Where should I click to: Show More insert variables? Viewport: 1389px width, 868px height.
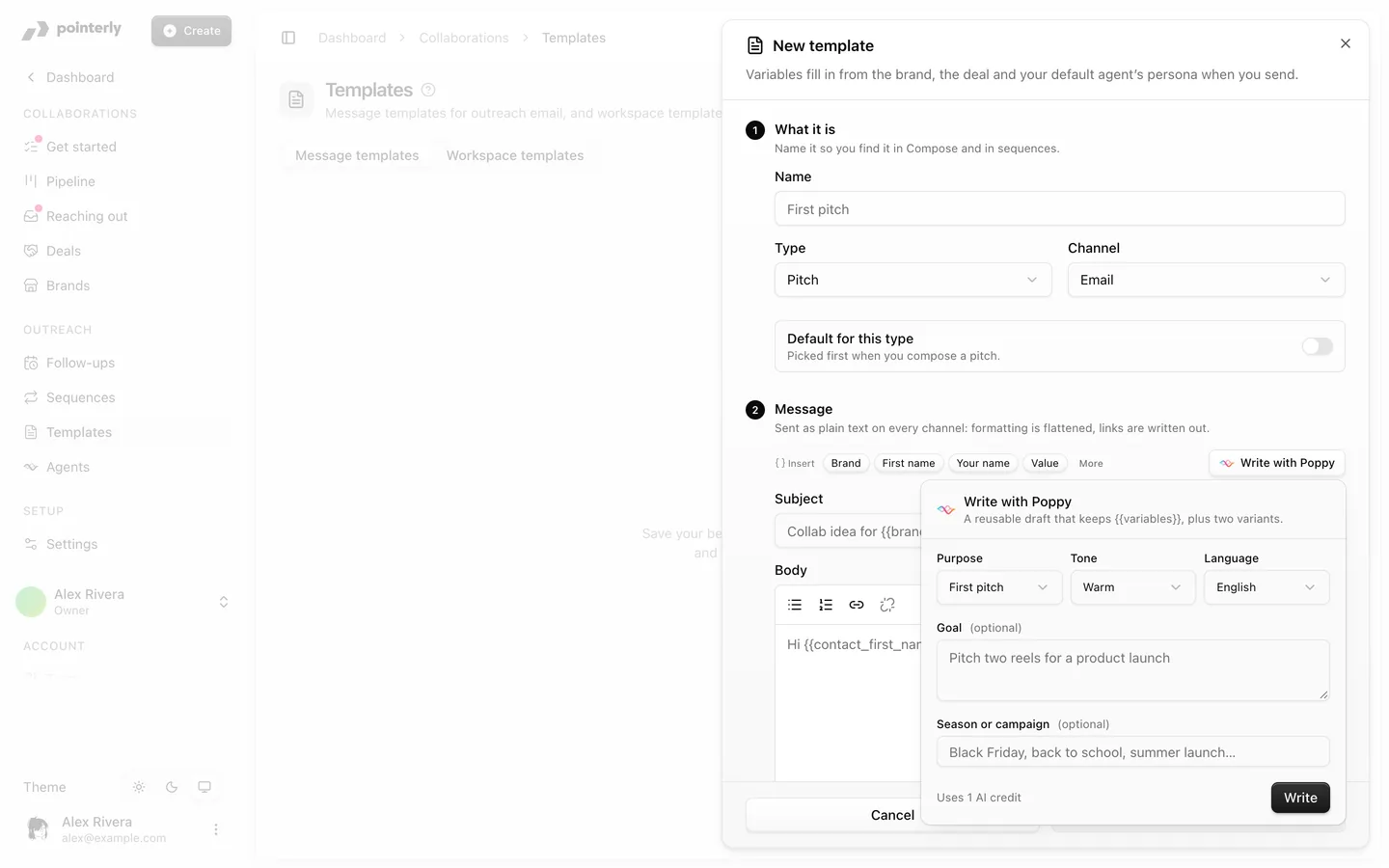[1091, 463]
